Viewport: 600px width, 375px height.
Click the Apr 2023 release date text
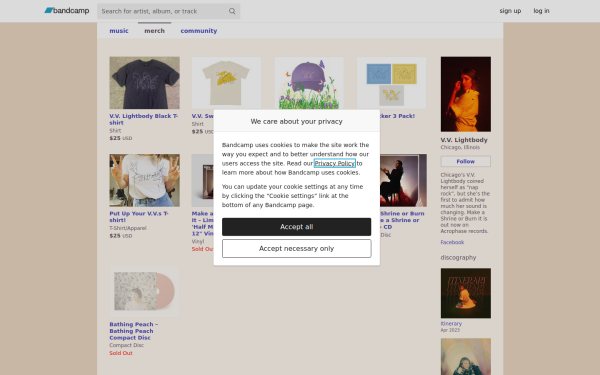click(x=450, y=330)
